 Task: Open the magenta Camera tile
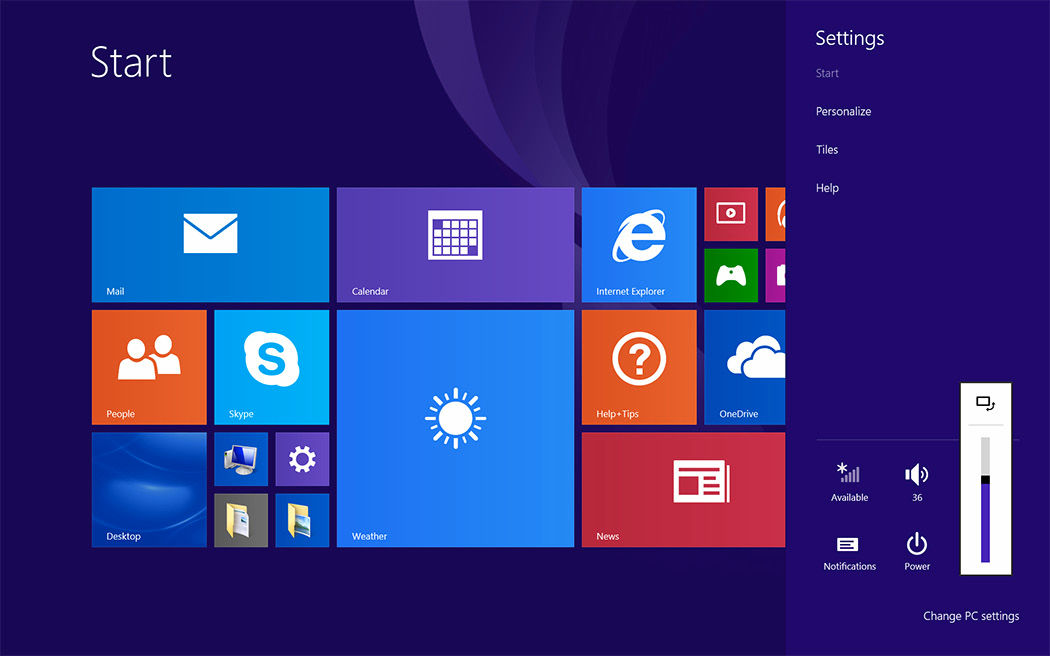pos(775,276)
